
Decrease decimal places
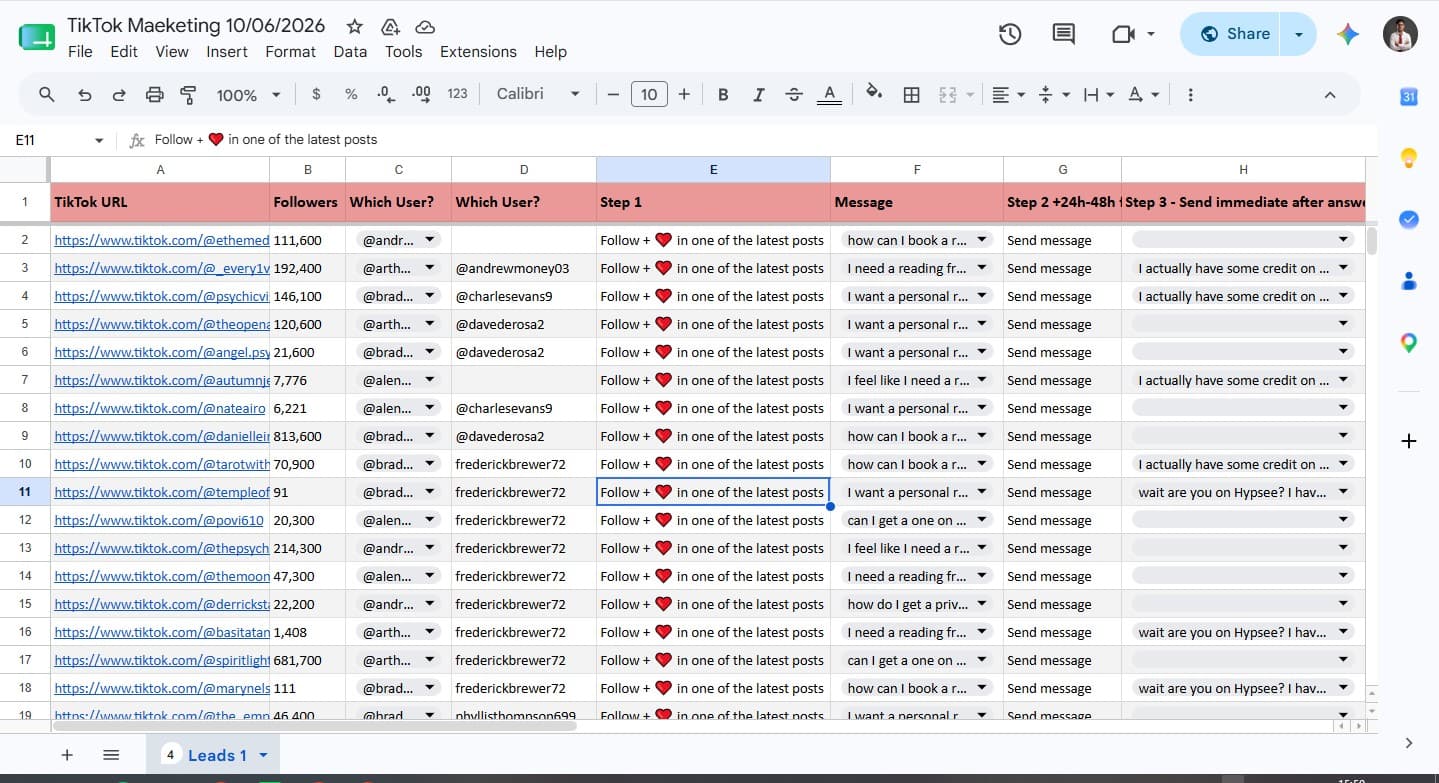tap(386, 94)
